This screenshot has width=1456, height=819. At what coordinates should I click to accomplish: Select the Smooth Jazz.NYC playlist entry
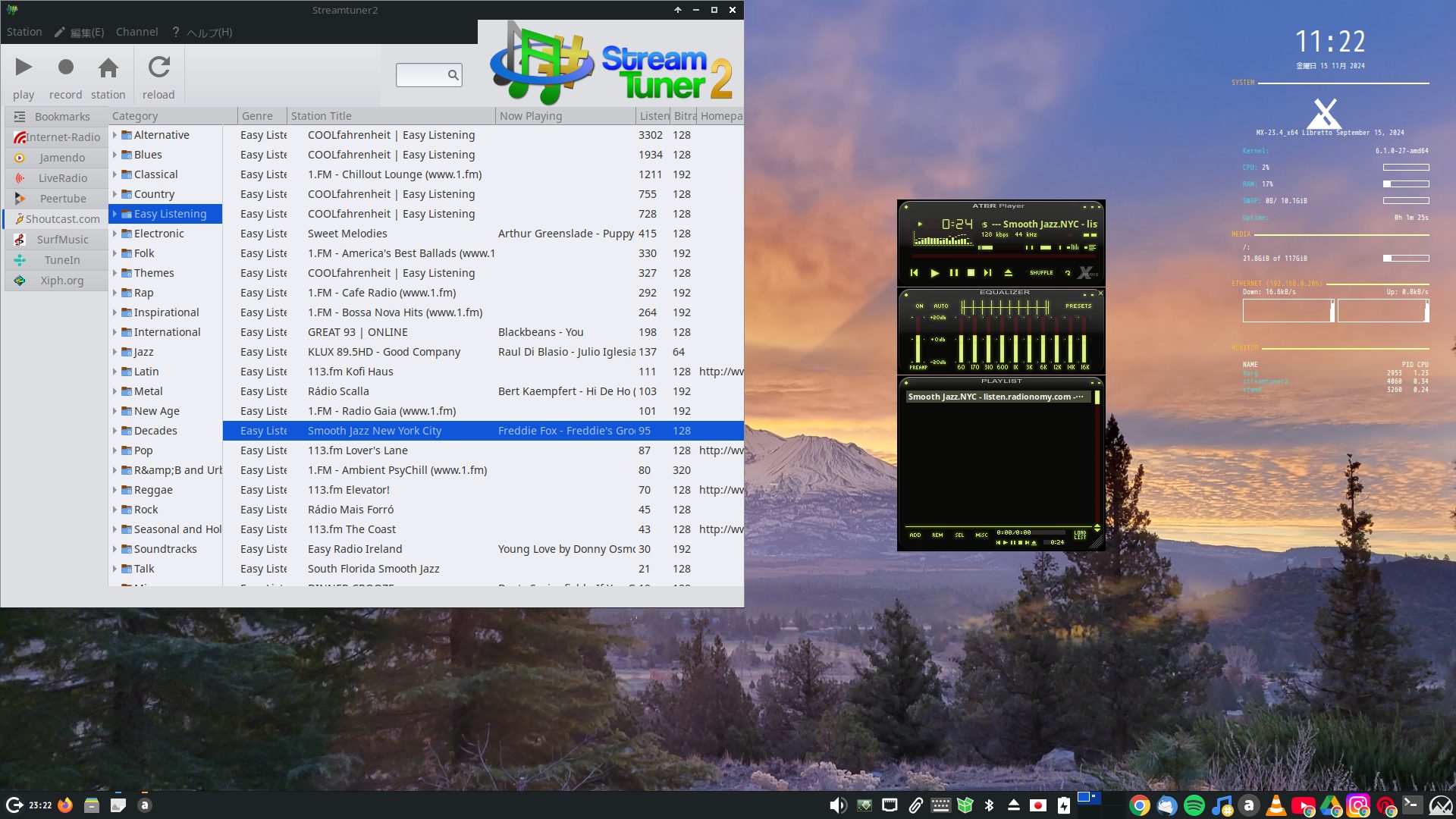(x=998, y=397)
